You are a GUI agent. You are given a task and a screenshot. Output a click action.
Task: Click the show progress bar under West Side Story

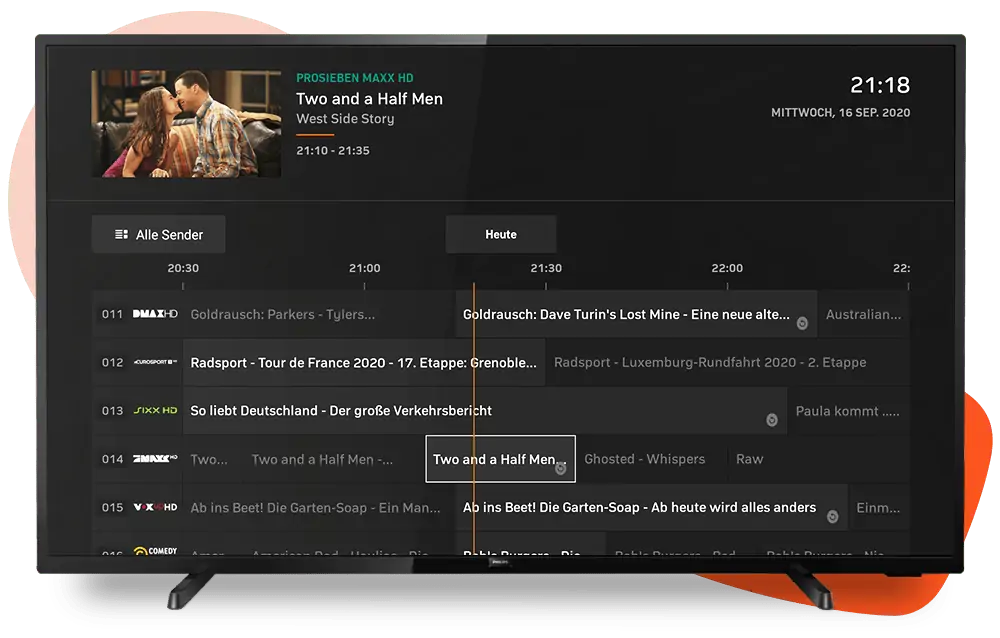(315, 135)
